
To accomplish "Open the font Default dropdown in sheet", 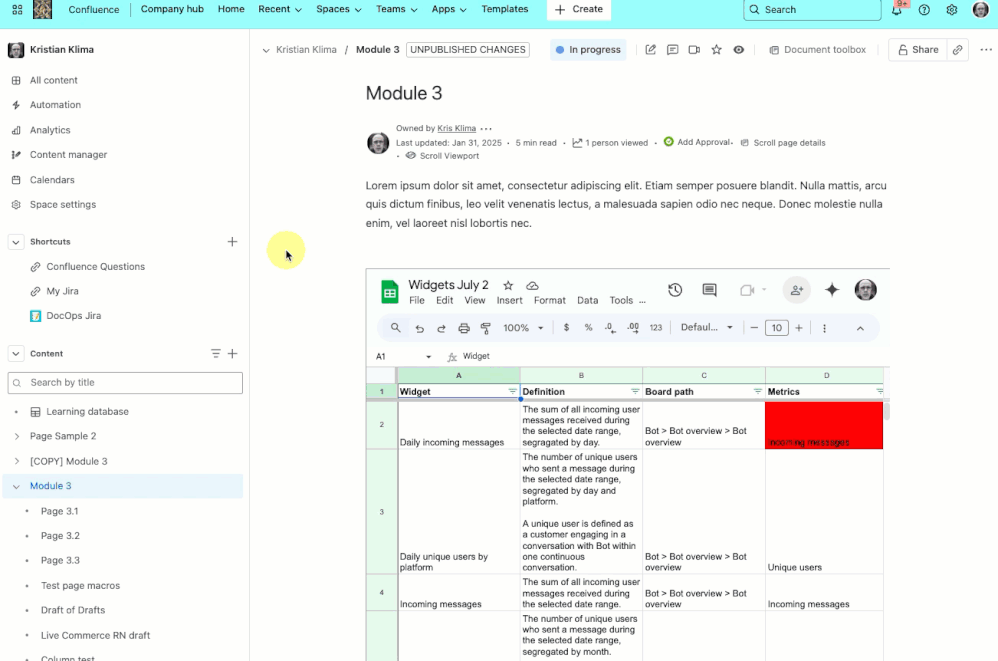I will pyautogui.click(x=706, y=328).
